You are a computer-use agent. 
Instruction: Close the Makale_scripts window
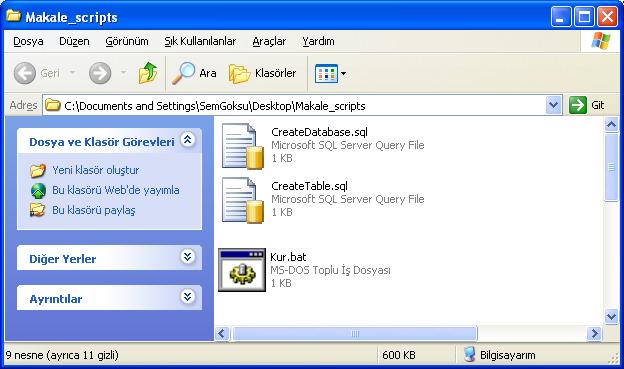point(608,17)
